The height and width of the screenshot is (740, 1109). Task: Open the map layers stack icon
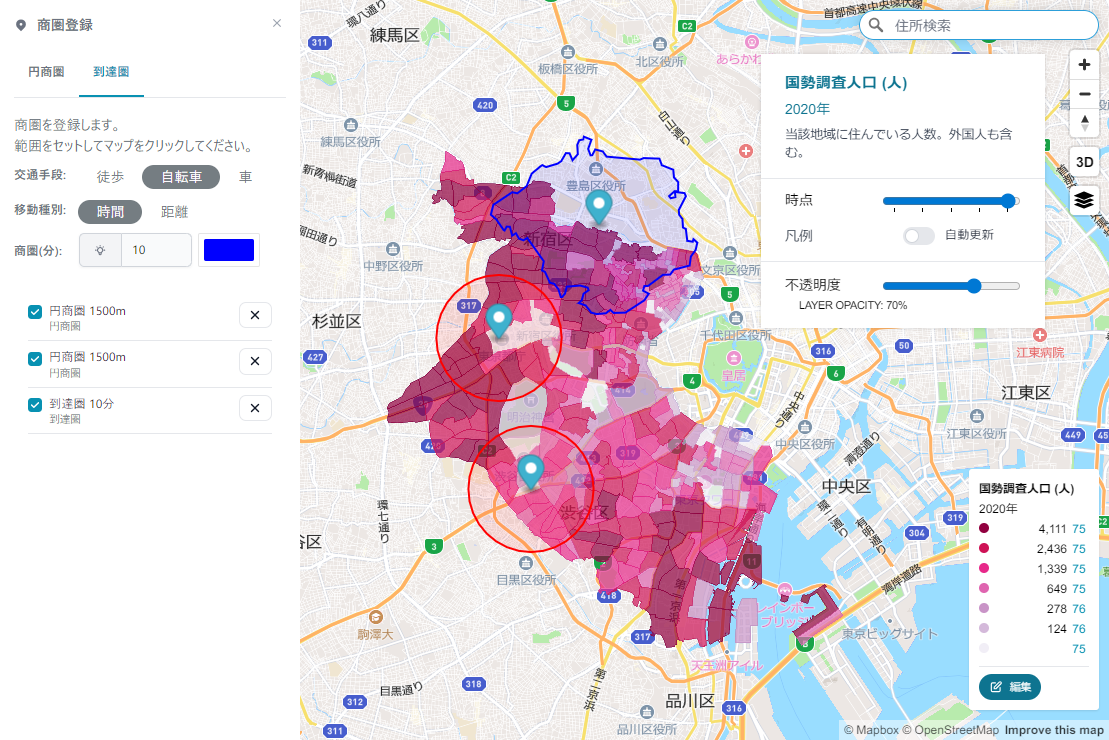point(1084,201)
